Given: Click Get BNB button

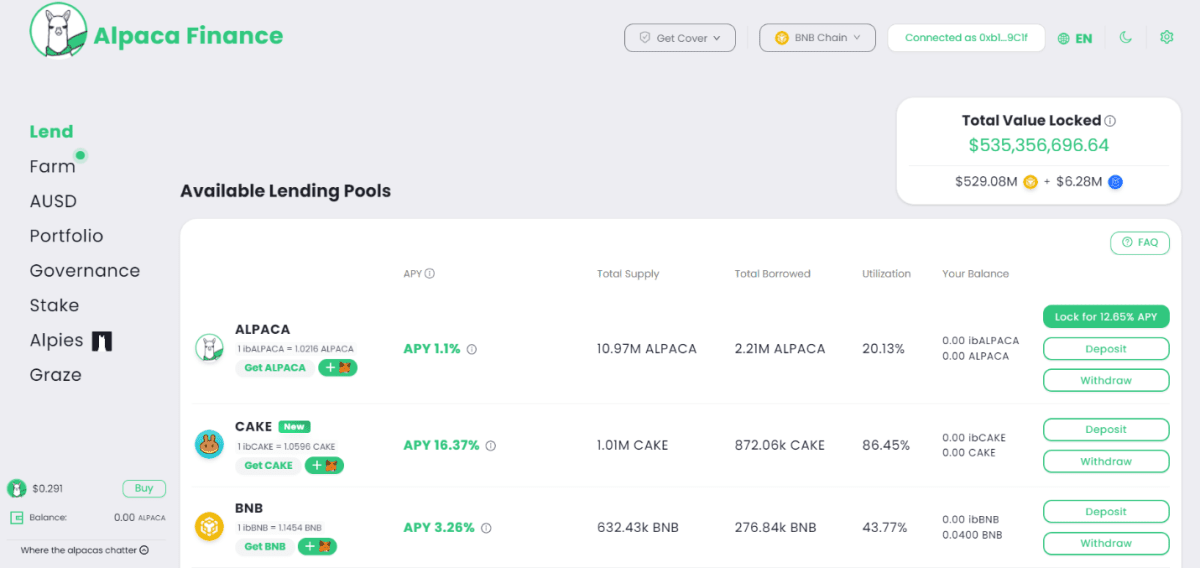Looking at the screenshot, I should [265, 546].
